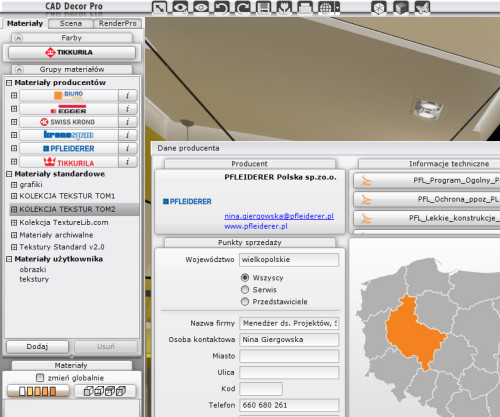The image size is (500, 417).
Task: Open TIKKURILA producer info icon in tree
Action: pyautogui.click(x=128, y=162)
